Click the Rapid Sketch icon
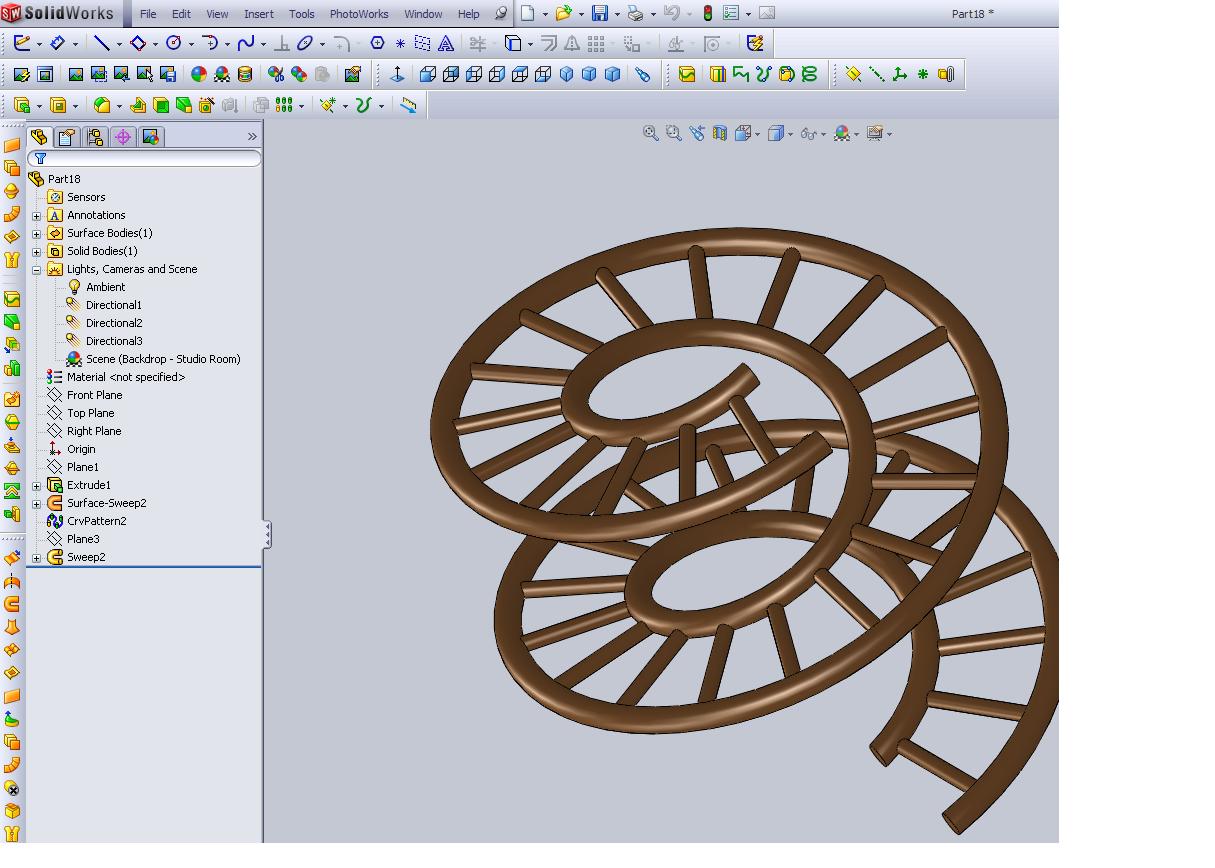Viewport: 1215px width, 868px height. pos(755,43)
